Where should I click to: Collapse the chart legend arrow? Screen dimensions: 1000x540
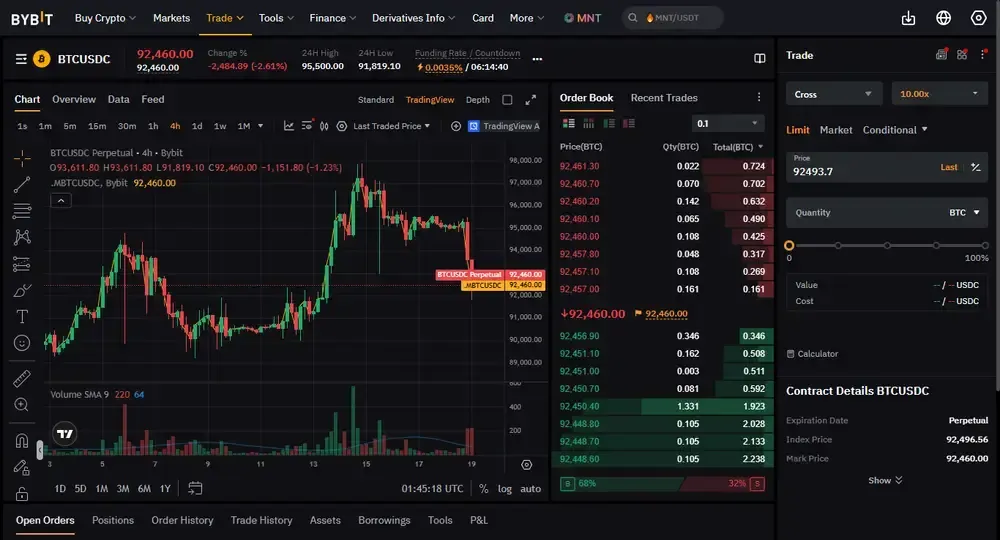(61, 200)
